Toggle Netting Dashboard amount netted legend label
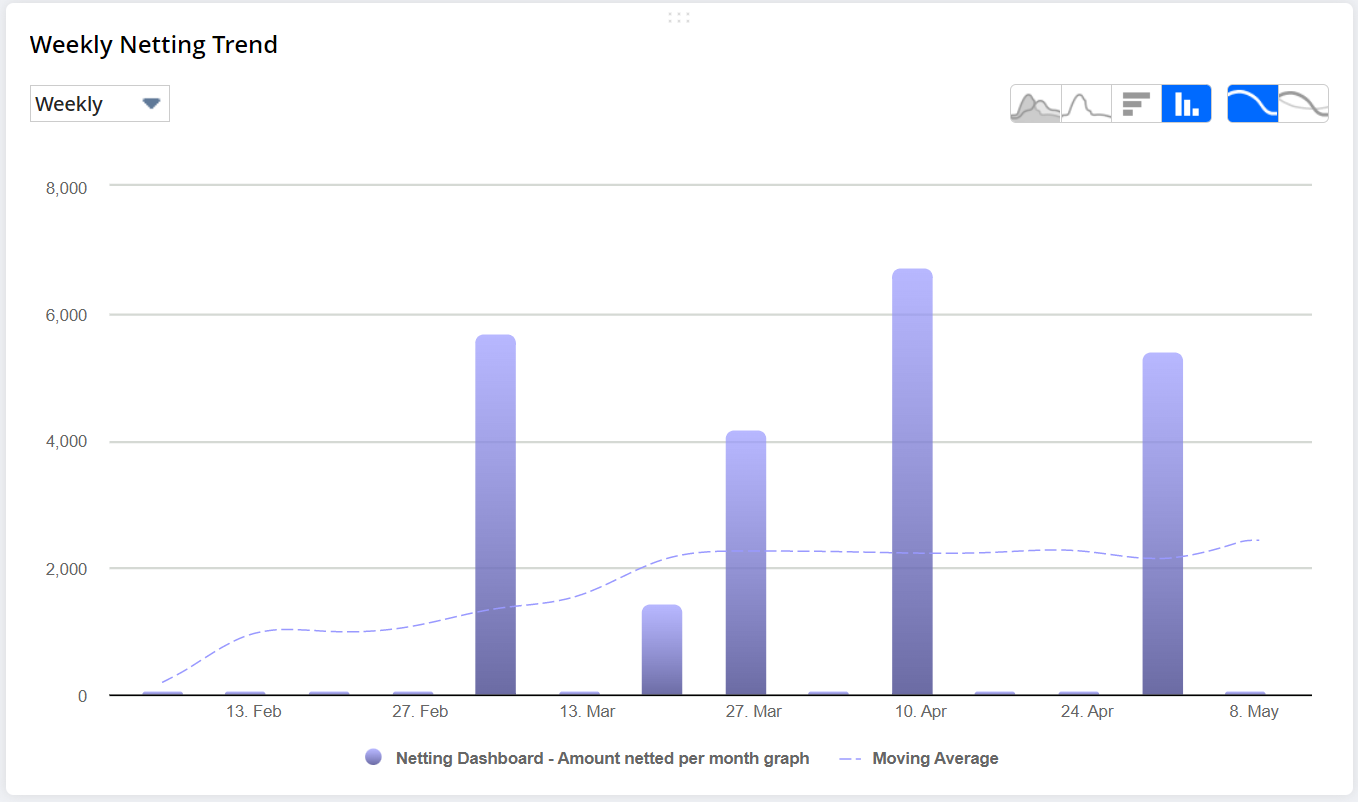 tap(602, 758)
